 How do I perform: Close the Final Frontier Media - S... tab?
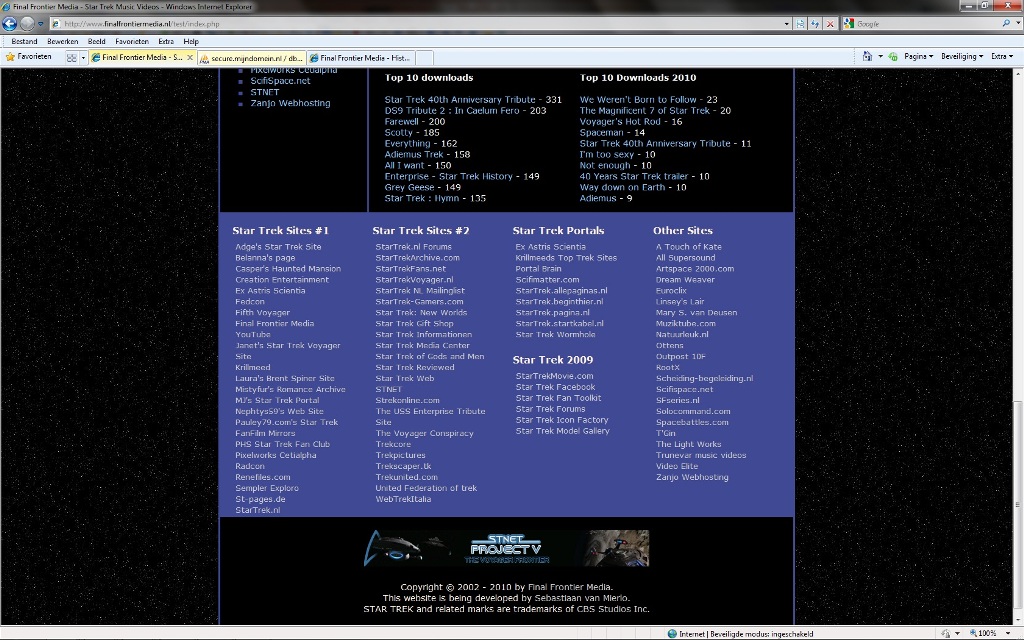[x=190, y=57]
